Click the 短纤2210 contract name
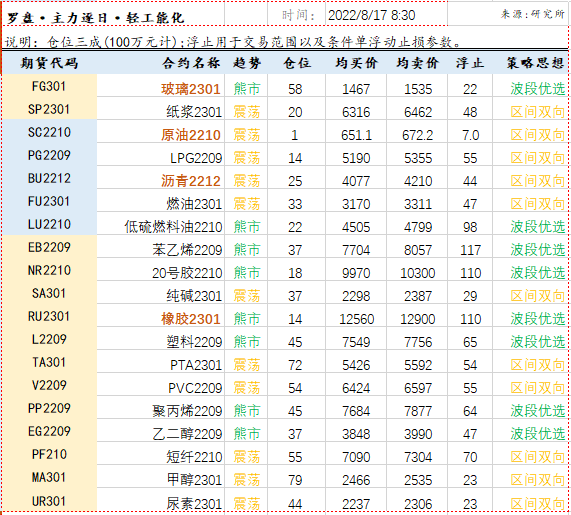571x515 pixels. point(194,457)
